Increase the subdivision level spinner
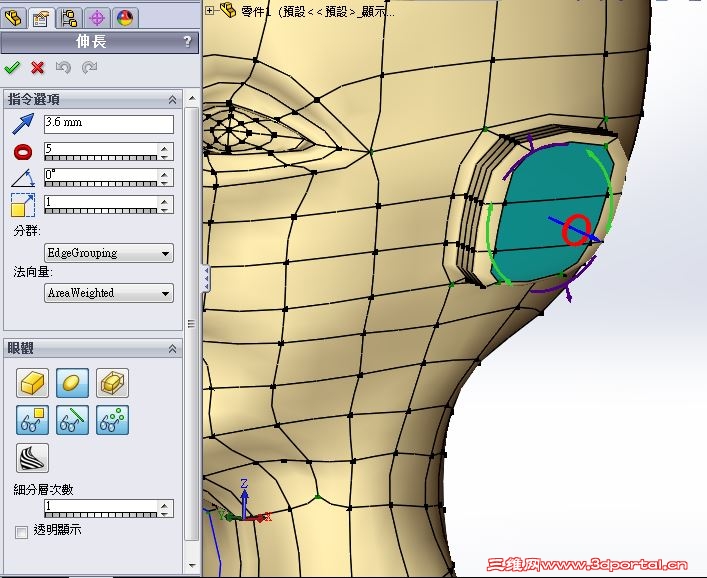Image resolution: width=707 pixels, height=578 pixels. [165, 505]
